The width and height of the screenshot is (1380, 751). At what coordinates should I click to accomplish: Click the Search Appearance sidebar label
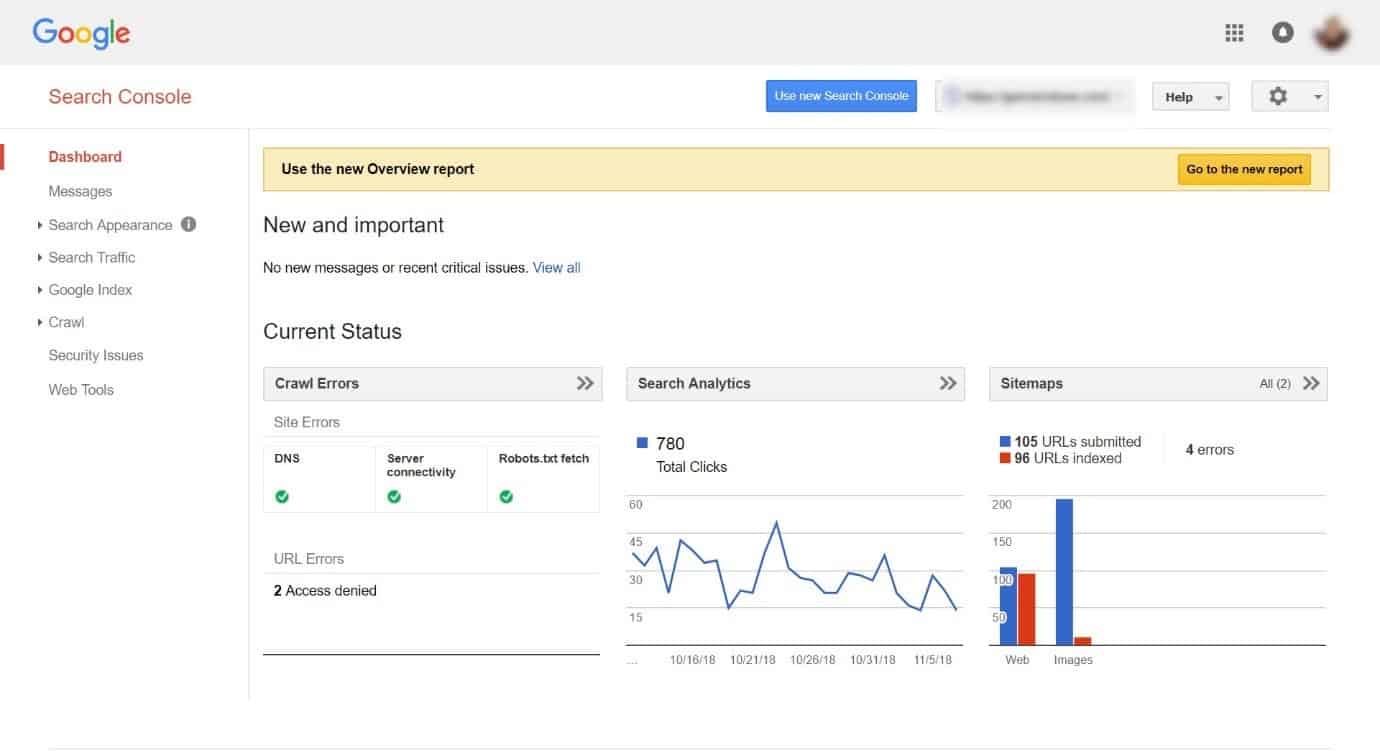click(x=111, y=225)
